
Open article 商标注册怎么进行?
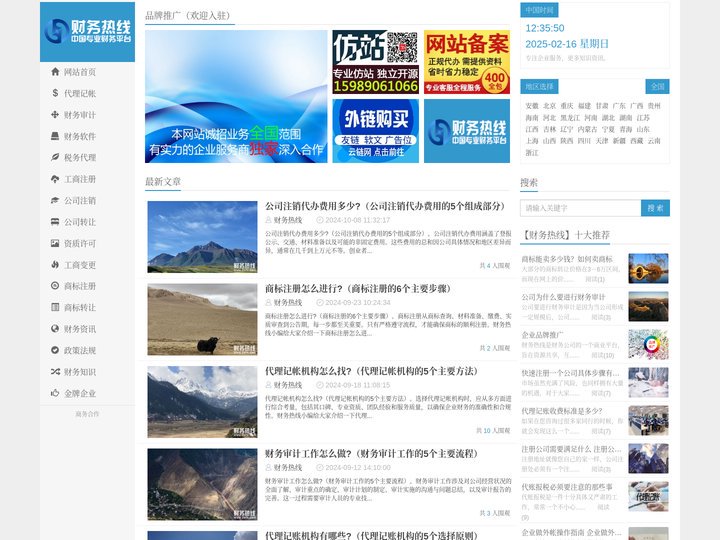point(357,288)
